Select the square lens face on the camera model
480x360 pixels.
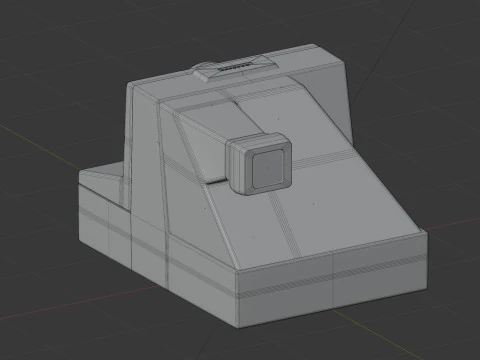268,168
